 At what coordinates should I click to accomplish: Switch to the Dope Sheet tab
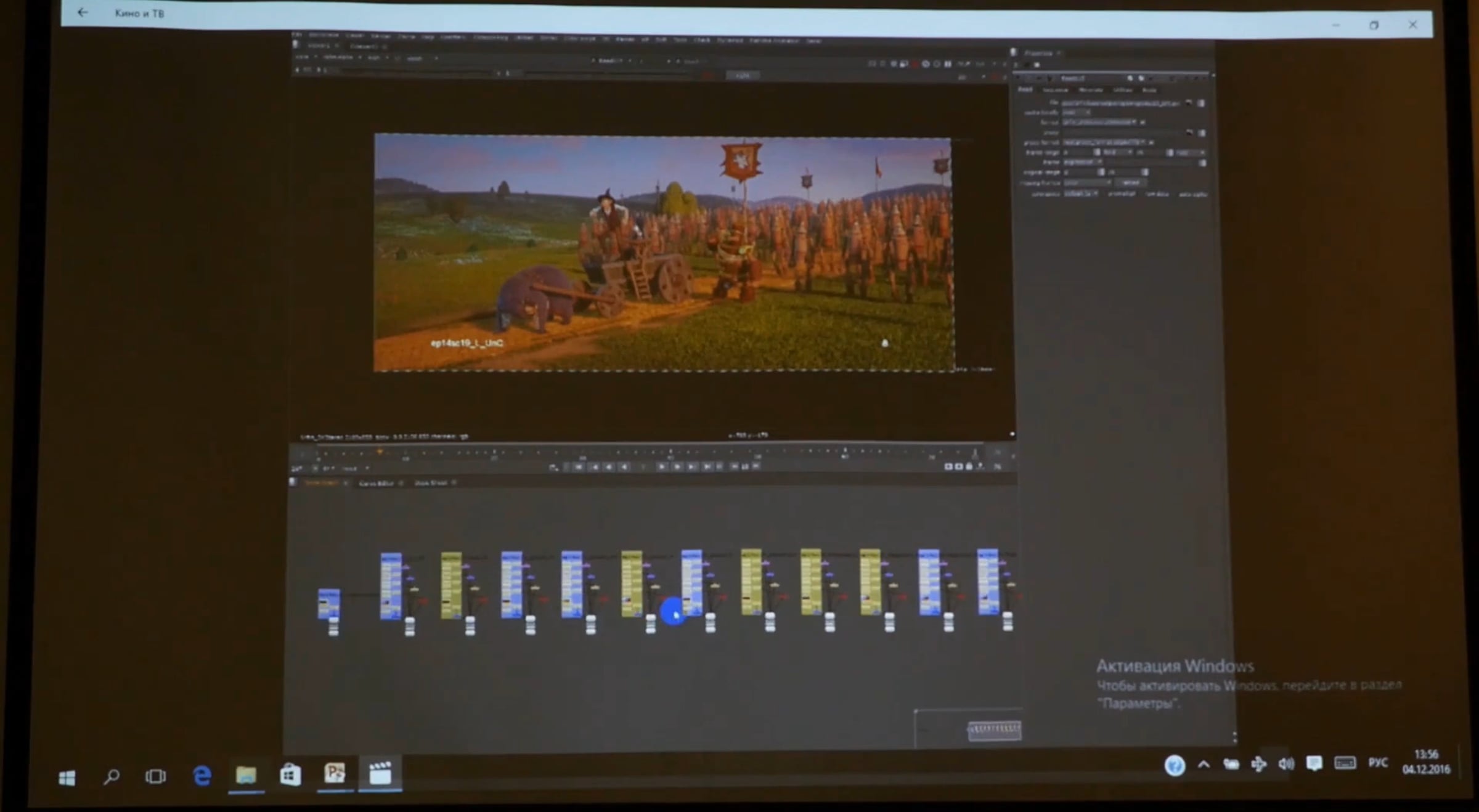click(430, 483)
